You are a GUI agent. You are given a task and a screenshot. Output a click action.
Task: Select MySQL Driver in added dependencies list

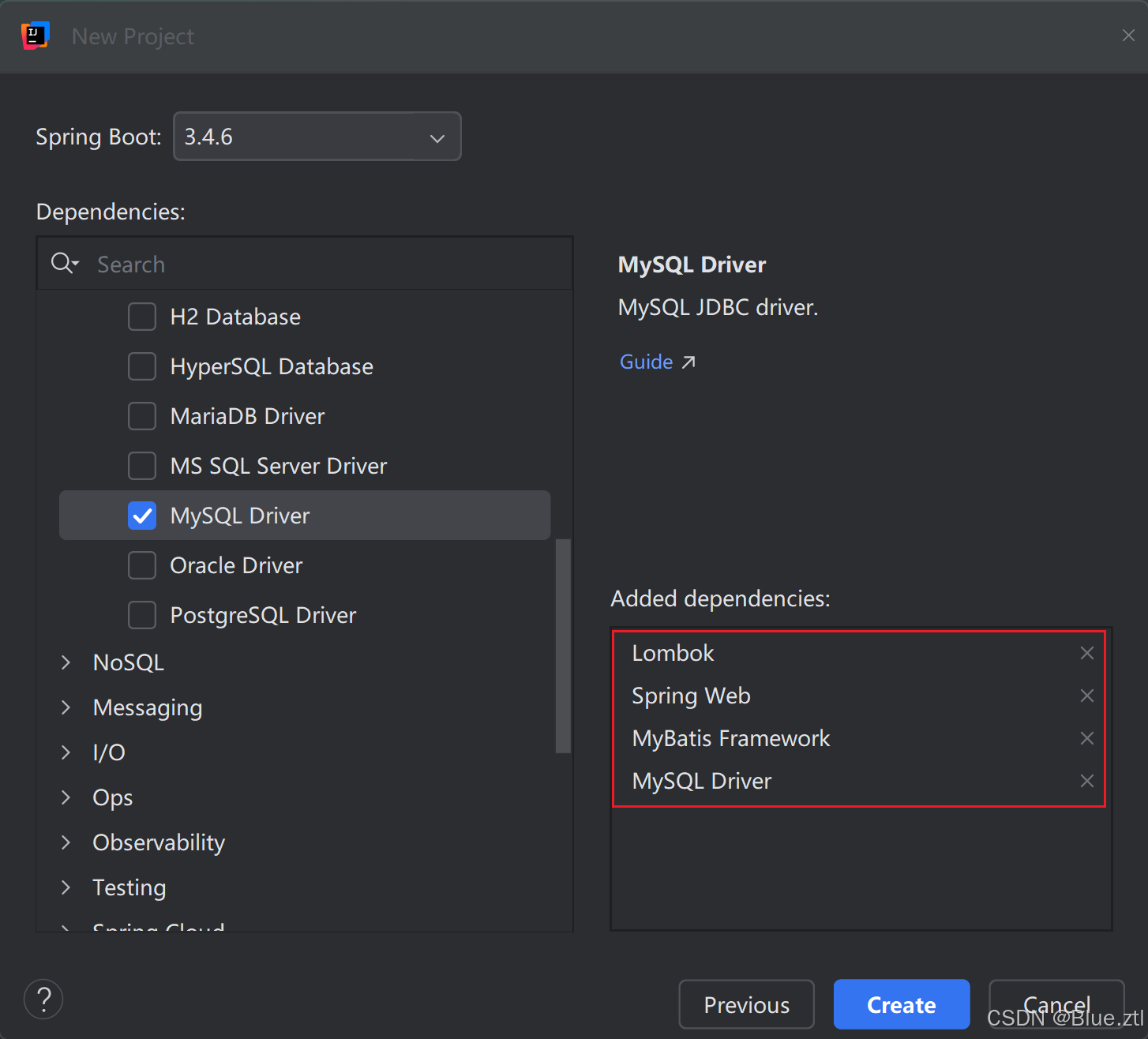click(x=702, y=781)
